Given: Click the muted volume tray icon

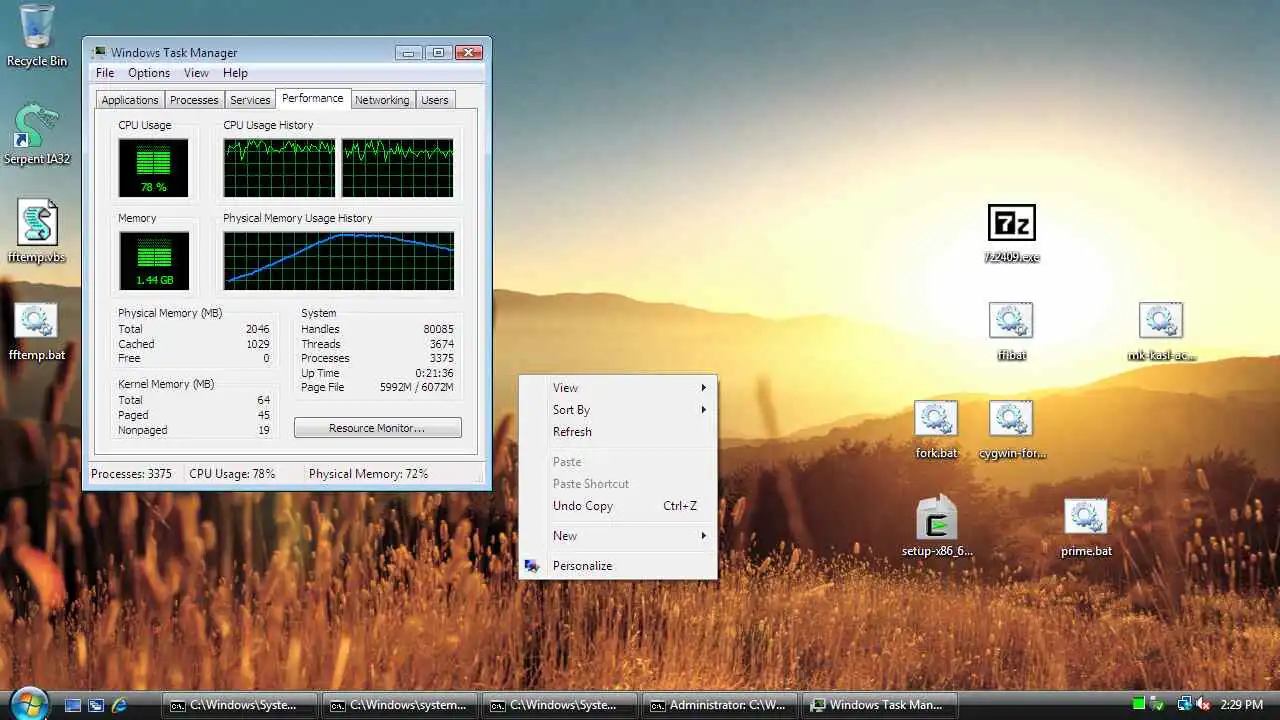Looking at the screenshot, I should point(1203,704).
